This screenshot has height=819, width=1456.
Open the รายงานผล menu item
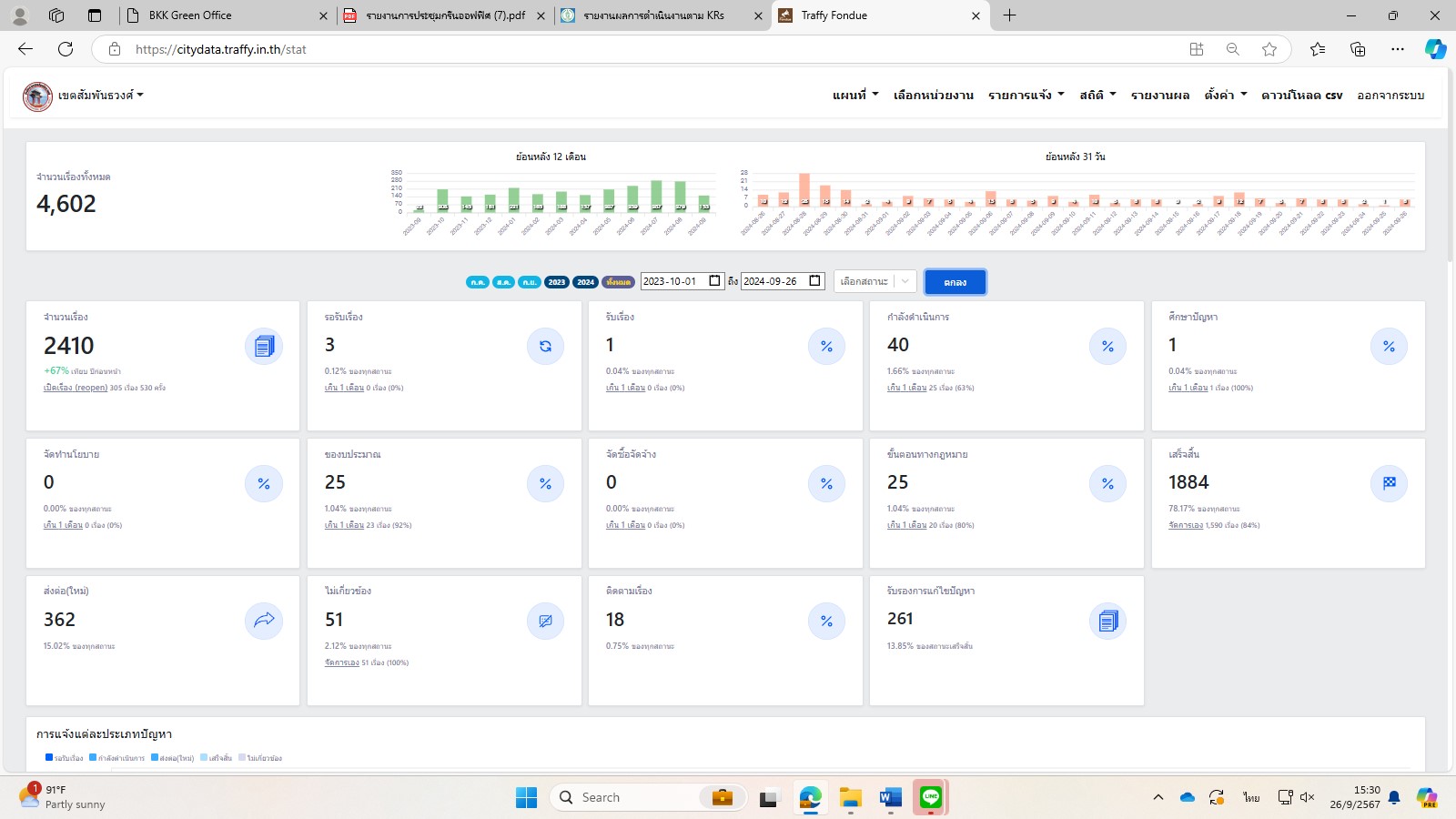pyautogui.click(x=1159, y=96)
